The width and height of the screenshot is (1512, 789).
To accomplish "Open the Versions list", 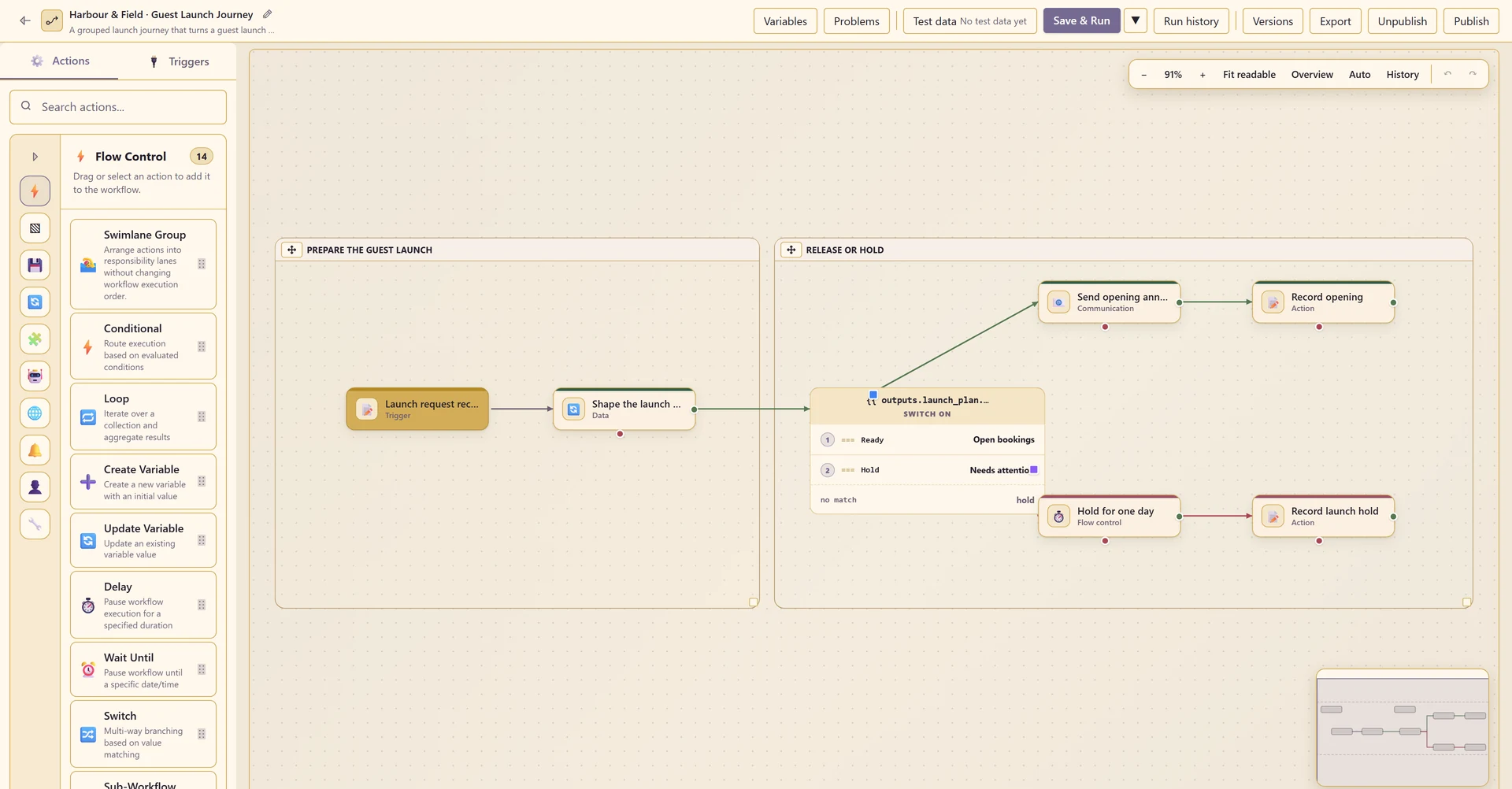I will (x=1273, y=21).
